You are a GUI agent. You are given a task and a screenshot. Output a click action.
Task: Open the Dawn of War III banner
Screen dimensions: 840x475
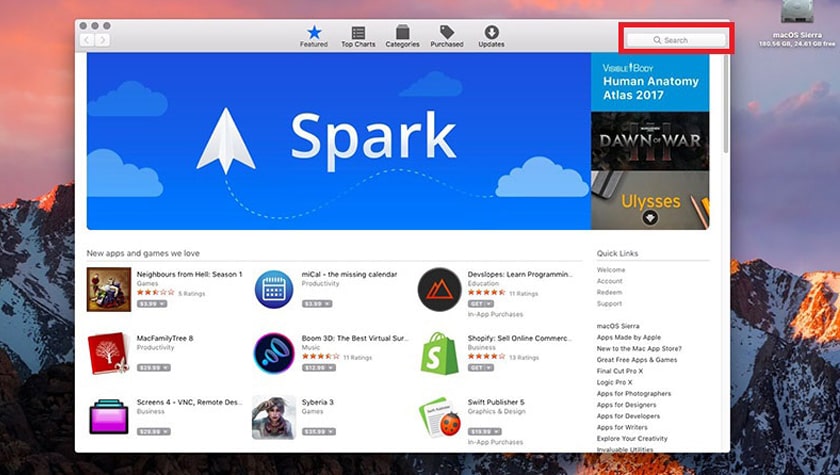click(650, 141)
